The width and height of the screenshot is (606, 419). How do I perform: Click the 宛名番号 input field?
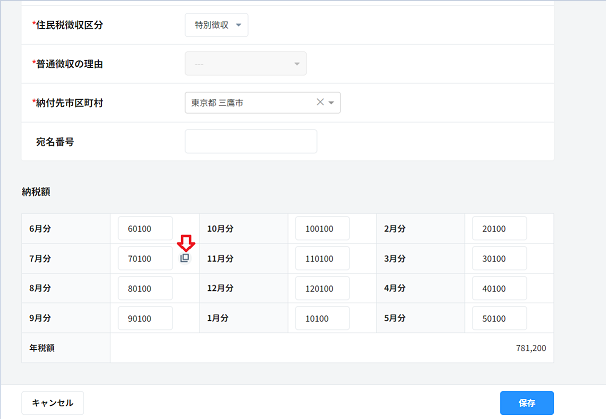pyautogui.click(x=250, y=142)
